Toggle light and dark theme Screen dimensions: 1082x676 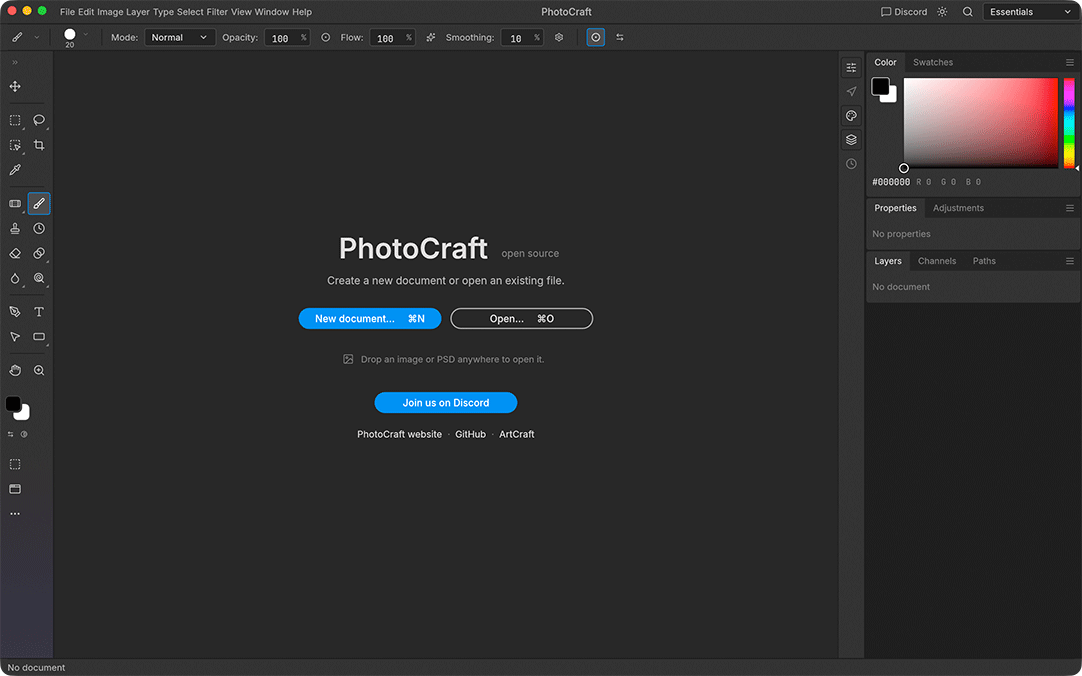pos(942,12)
